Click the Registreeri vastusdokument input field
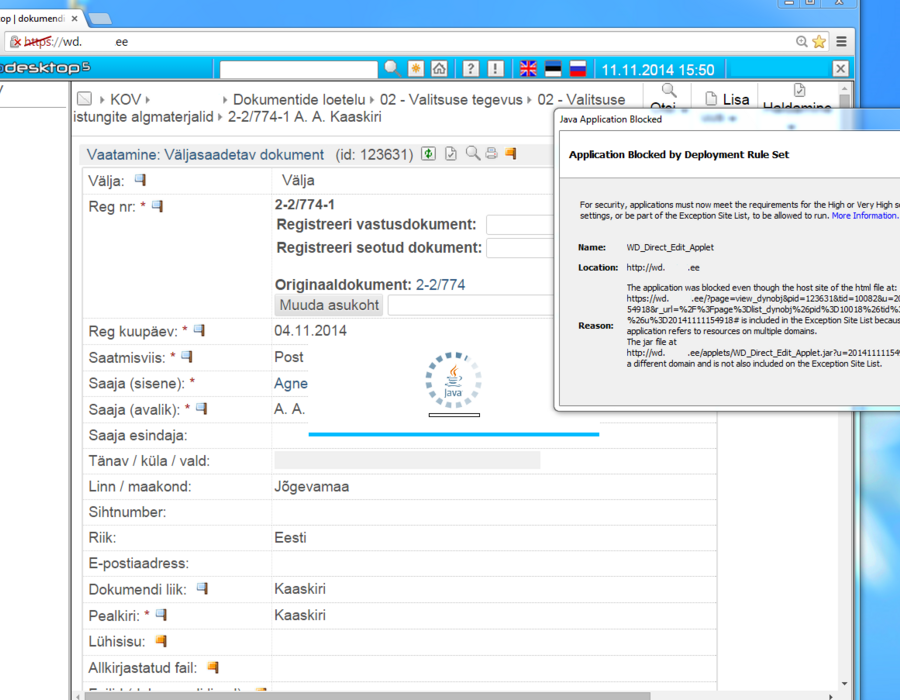Viewport: 900px width, 700px height. coord(520,224)
